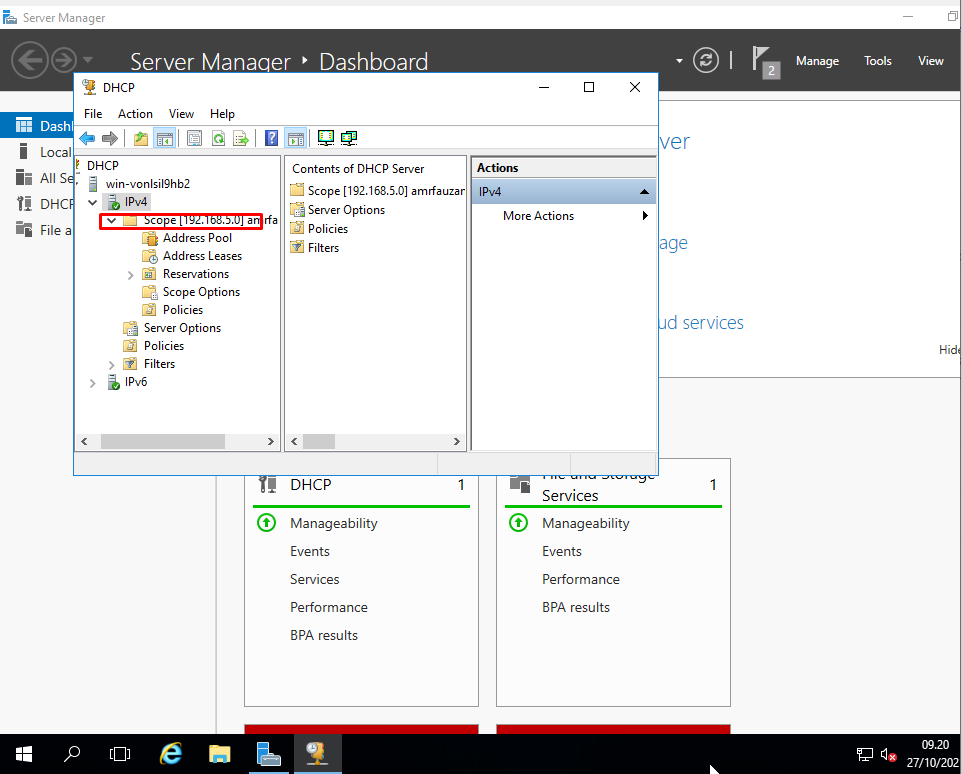
Task: Open the Action menu in DHCP window
Action: 135,114
